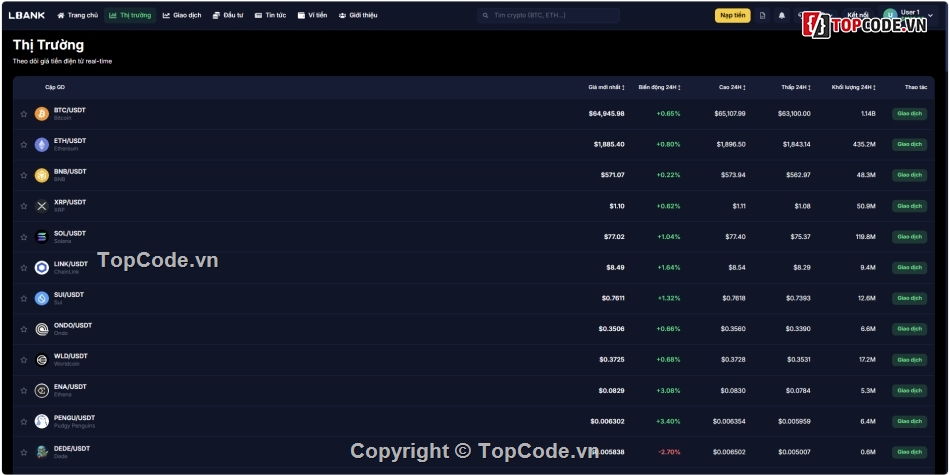Click the Ethereum coin icon

(42, 145)
